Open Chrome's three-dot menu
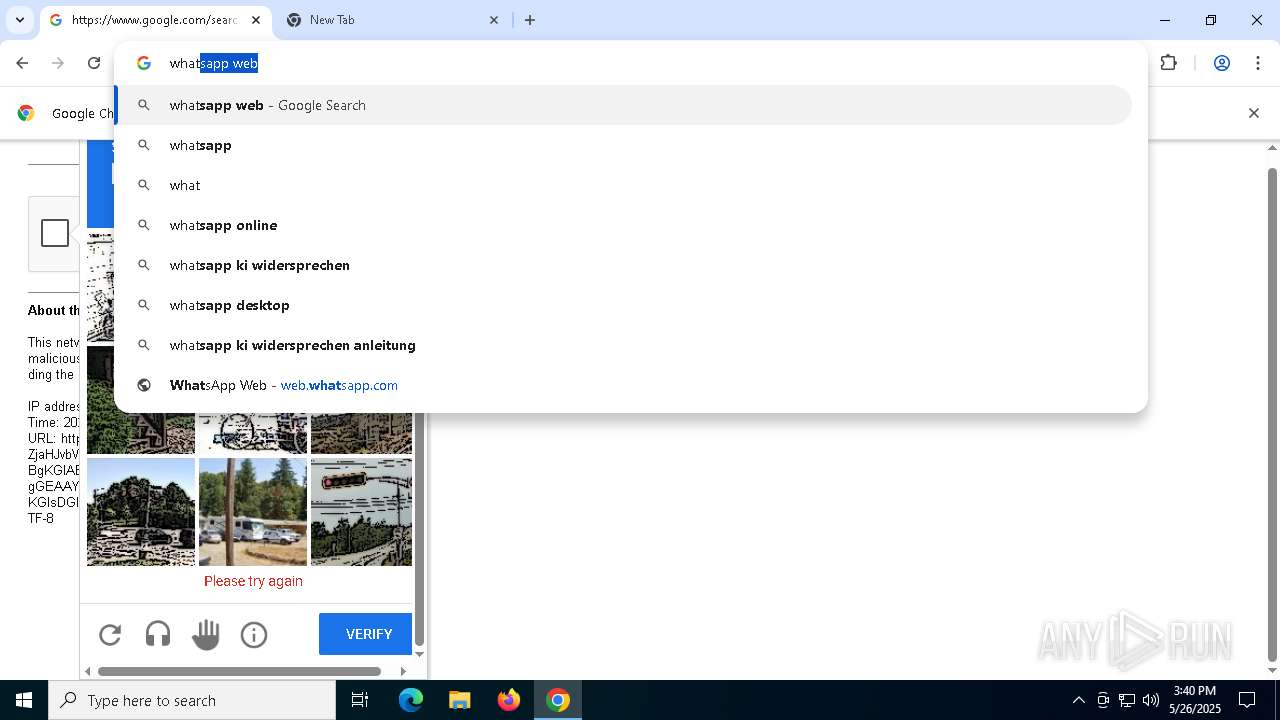This screenshot has width=1280, height=720. coord(1257,63)
